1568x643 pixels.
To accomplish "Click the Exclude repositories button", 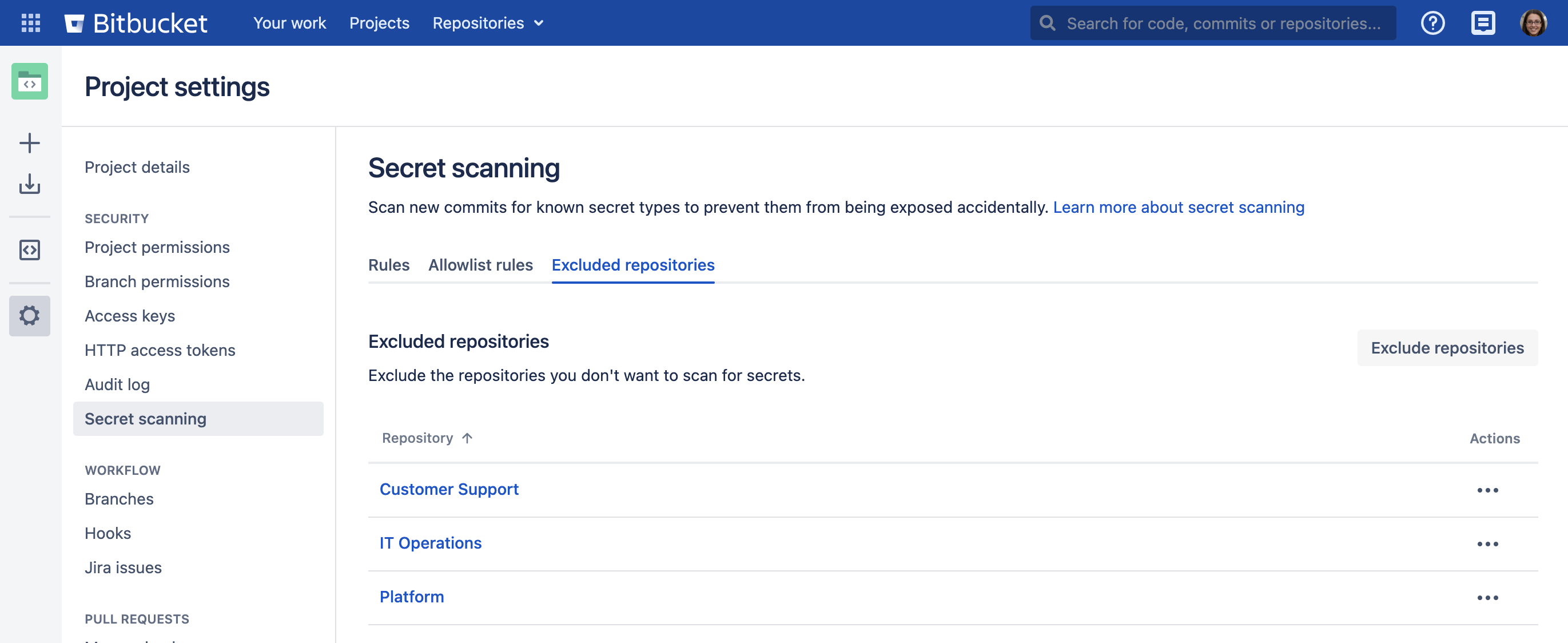I will pos(1447,348).
